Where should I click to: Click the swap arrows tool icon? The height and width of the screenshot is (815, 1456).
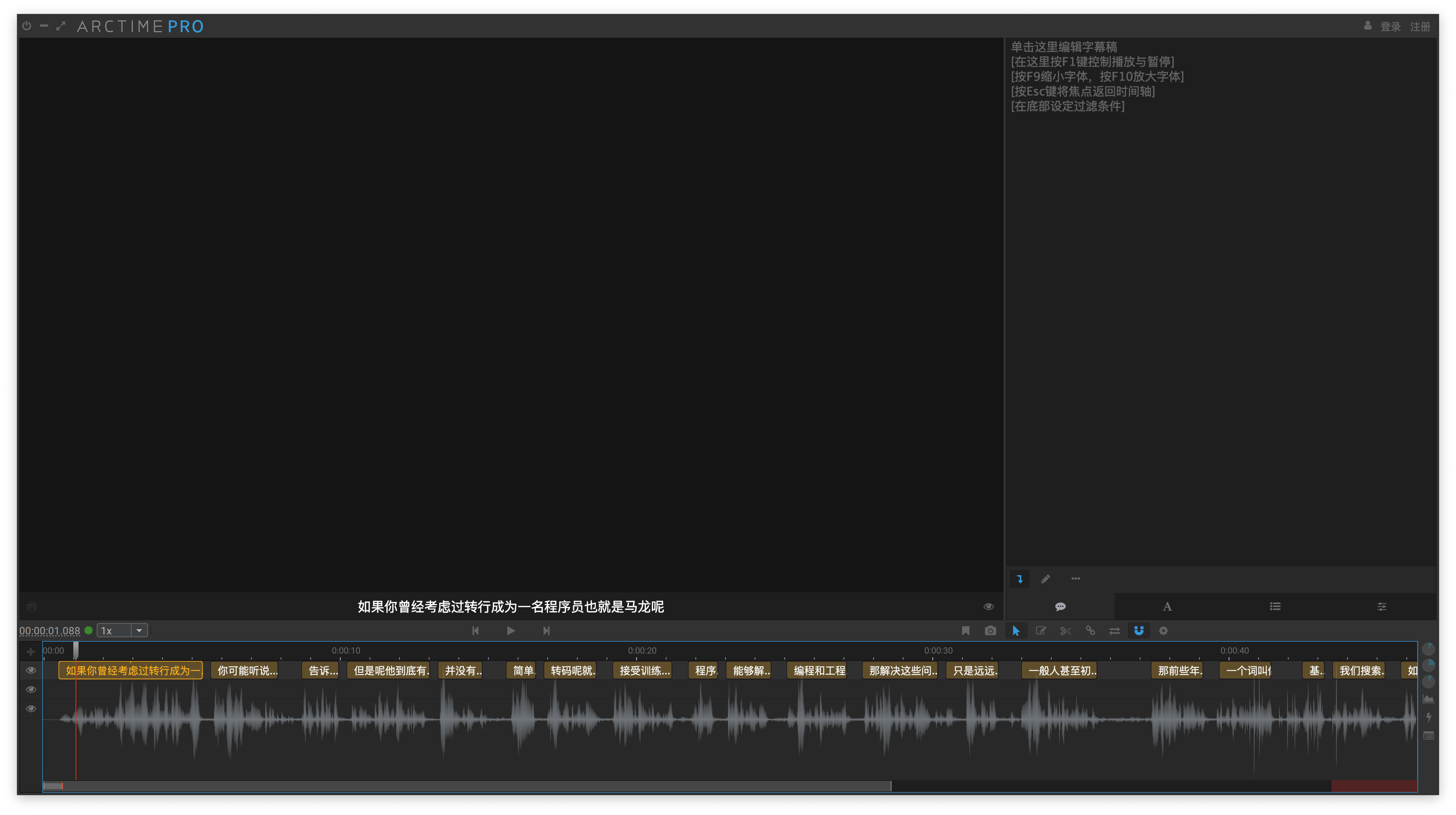[1115, 631]
